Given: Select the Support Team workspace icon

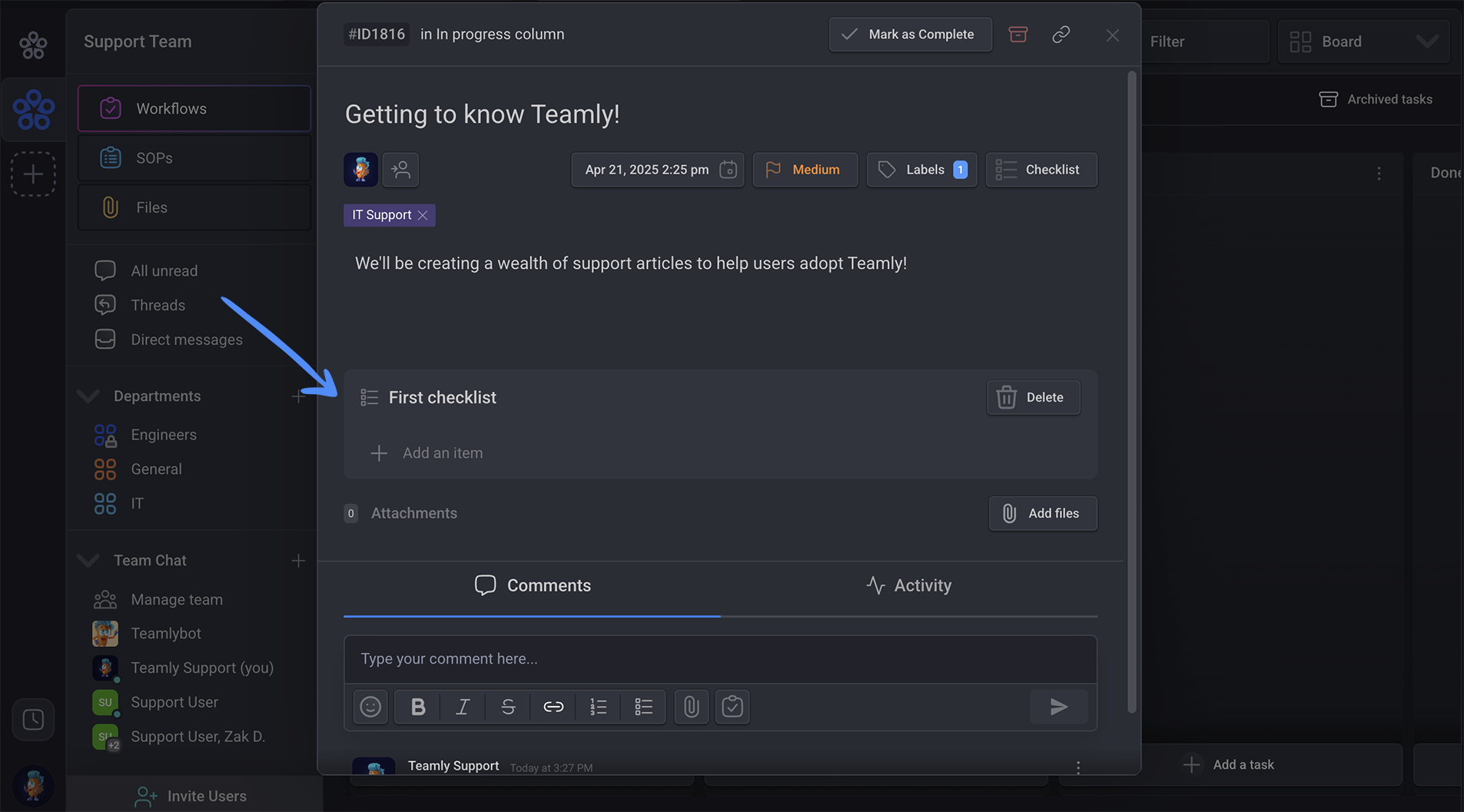Looking at the screenshot, I should pyautogui.click(x=33, y=109).
